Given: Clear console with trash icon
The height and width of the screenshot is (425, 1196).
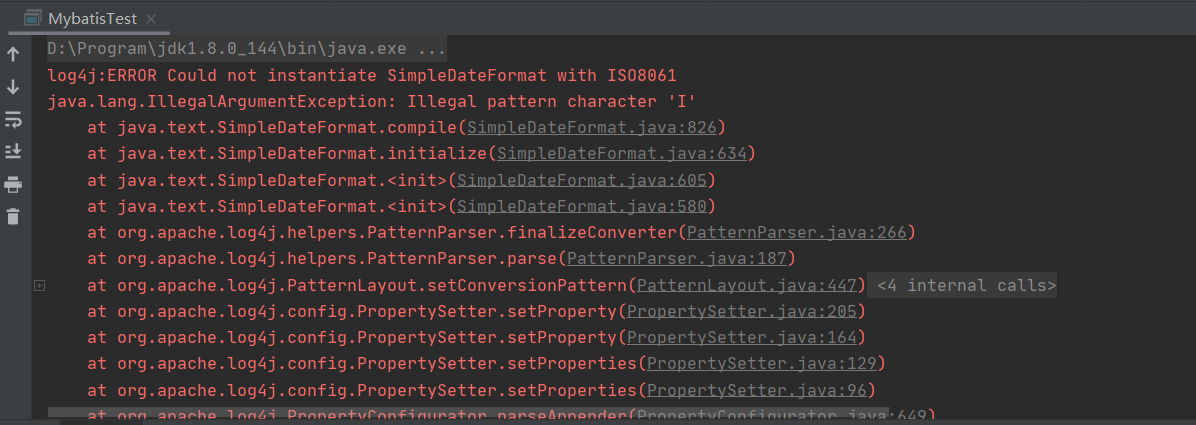Looking at the screenshot, I should click(13, 217).
